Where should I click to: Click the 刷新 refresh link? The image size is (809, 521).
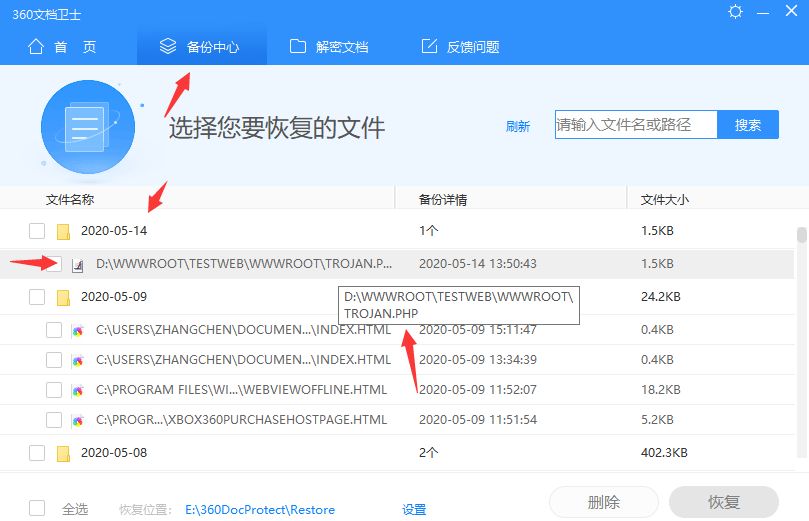pyautogui.click(x=517, y=126)
